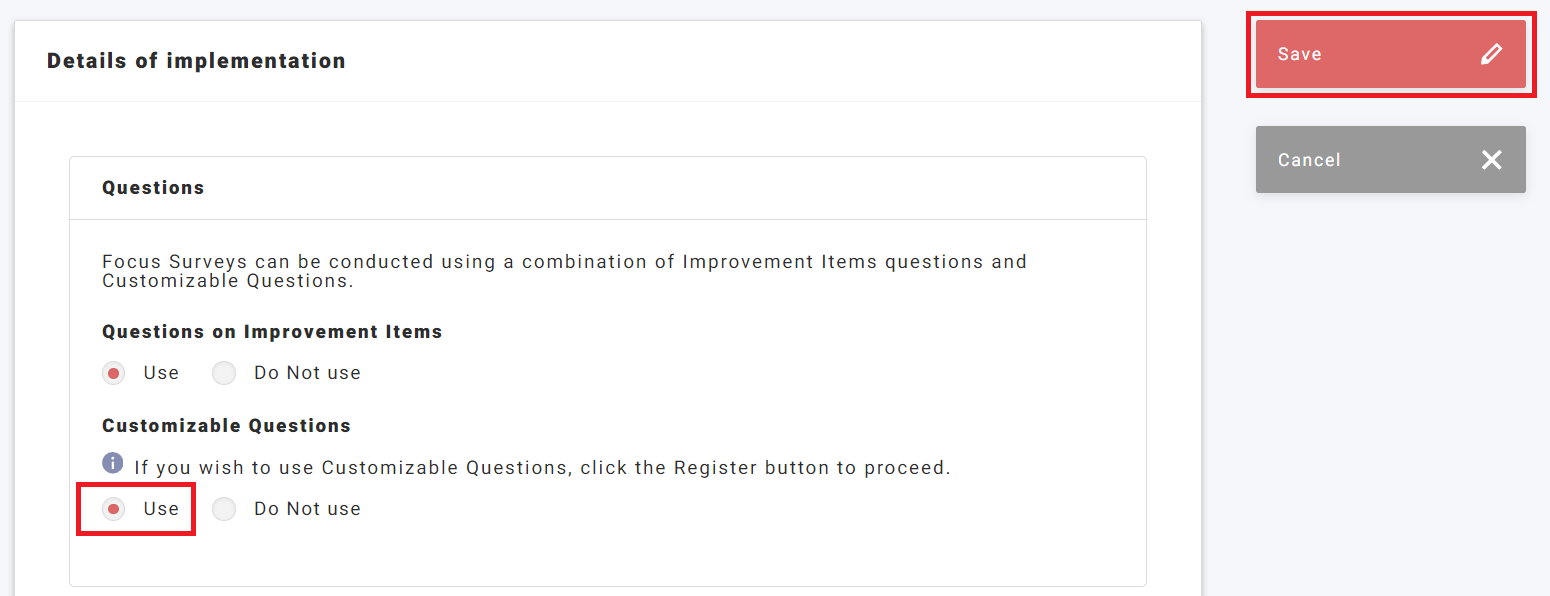1550x596 pixels.
Task: Click the Customizable Questions heading
Action: (x=226, y=426)
